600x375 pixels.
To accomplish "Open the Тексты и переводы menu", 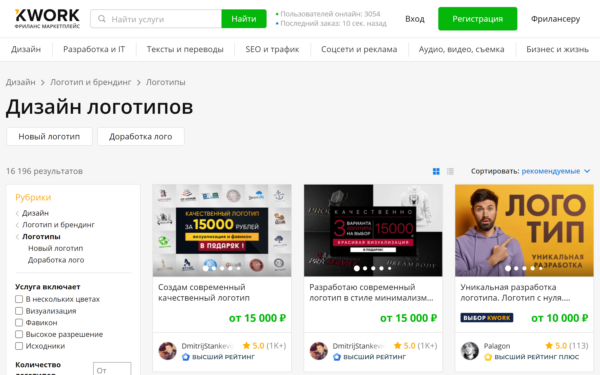I will 185,49.
